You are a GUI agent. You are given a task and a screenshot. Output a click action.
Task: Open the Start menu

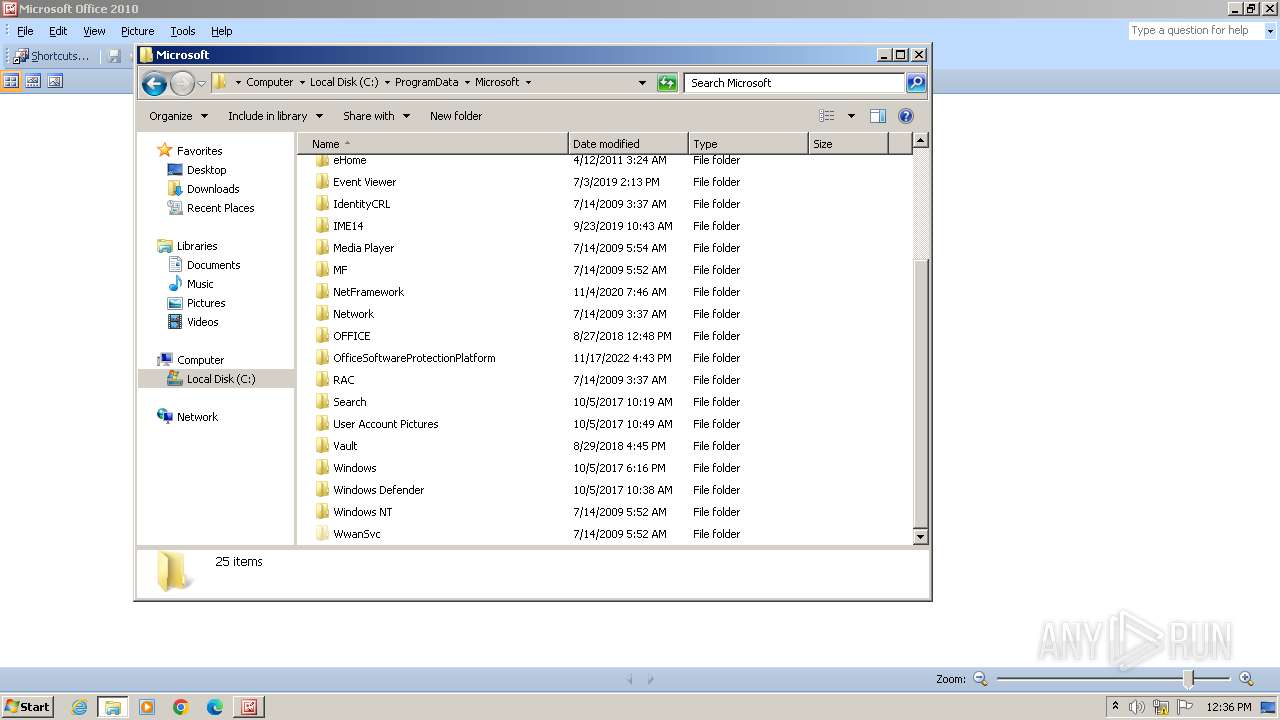27,707
